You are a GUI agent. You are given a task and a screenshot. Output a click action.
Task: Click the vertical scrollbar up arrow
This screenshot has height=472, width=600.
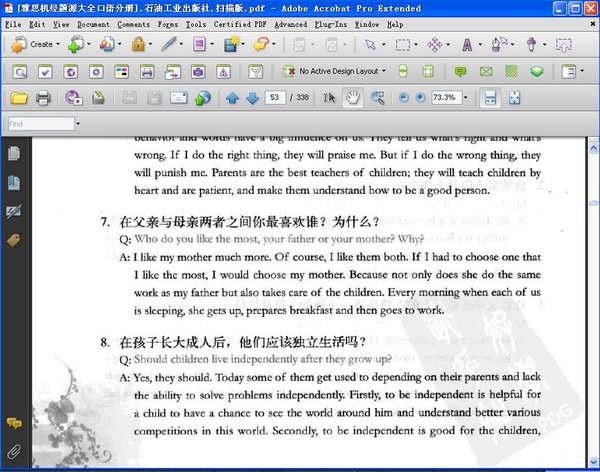point(593,148)
